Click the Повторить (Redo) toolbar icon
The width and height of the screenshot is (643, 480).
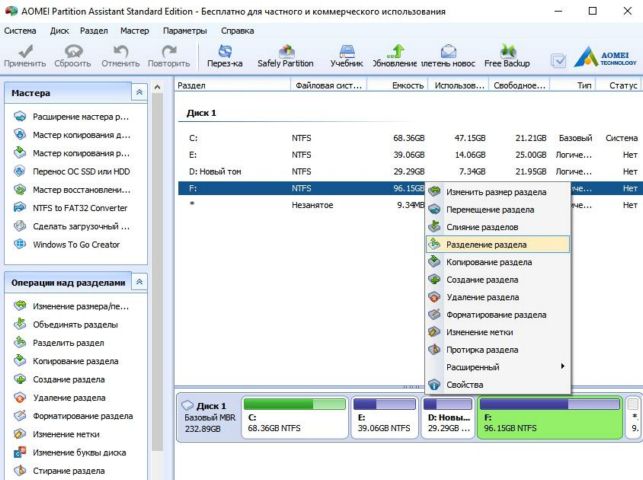169,56
